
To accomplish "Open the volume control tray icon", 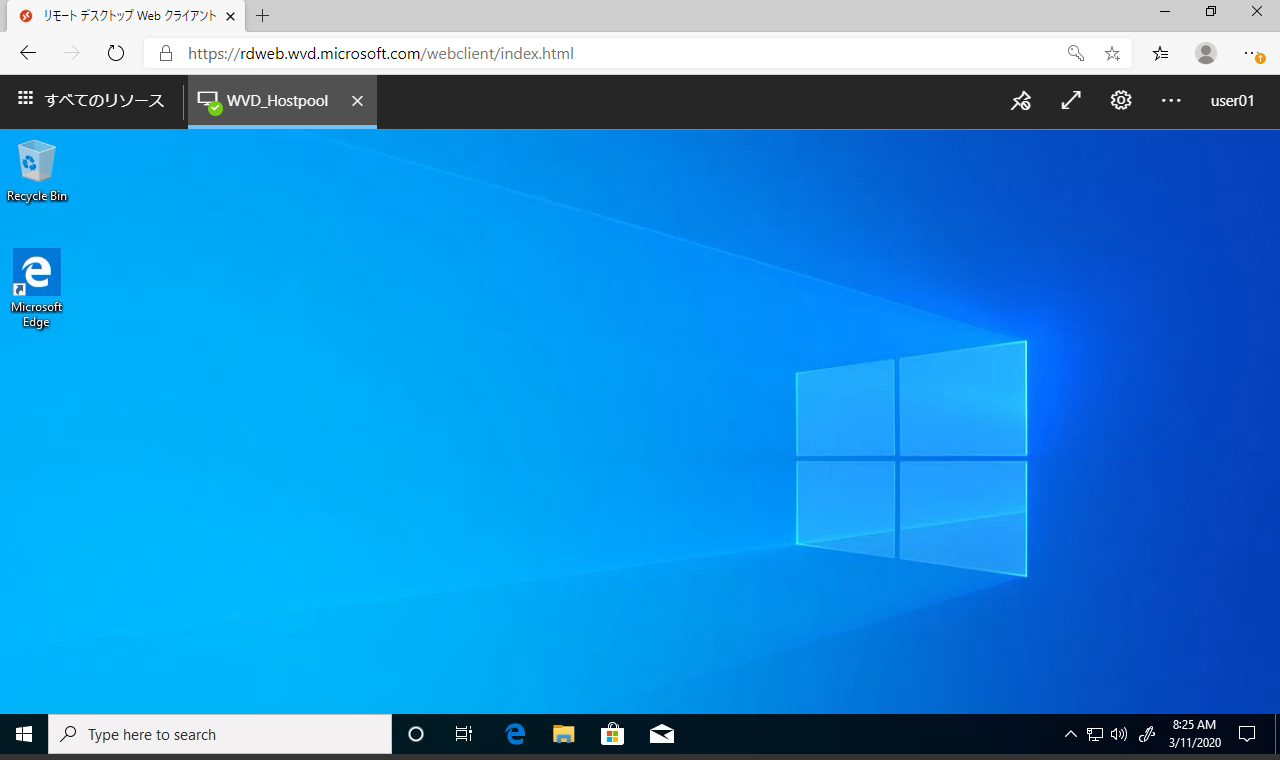I will 1119,734.
